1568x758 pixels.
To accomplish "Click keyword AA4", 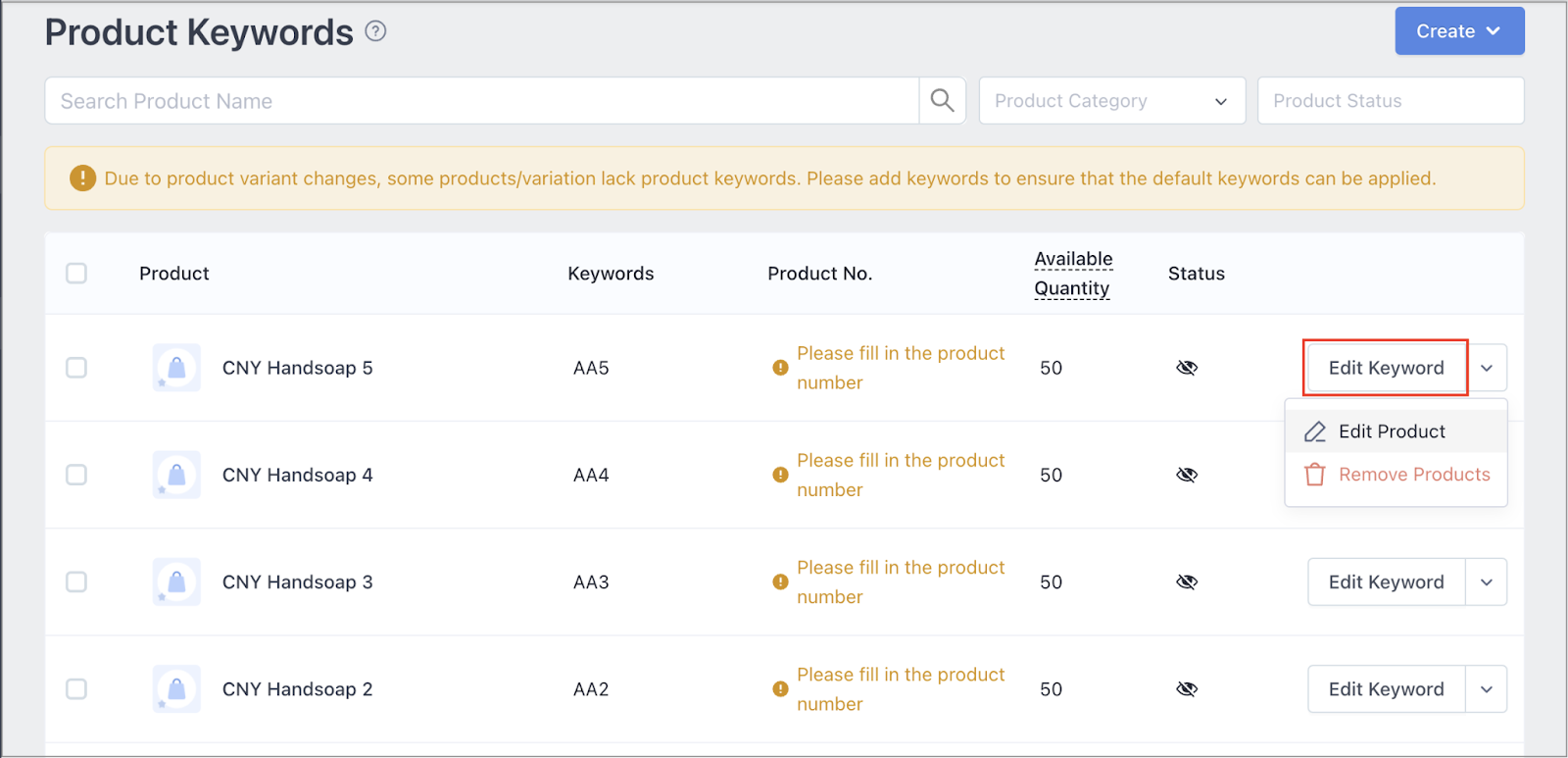I will 591,475.
